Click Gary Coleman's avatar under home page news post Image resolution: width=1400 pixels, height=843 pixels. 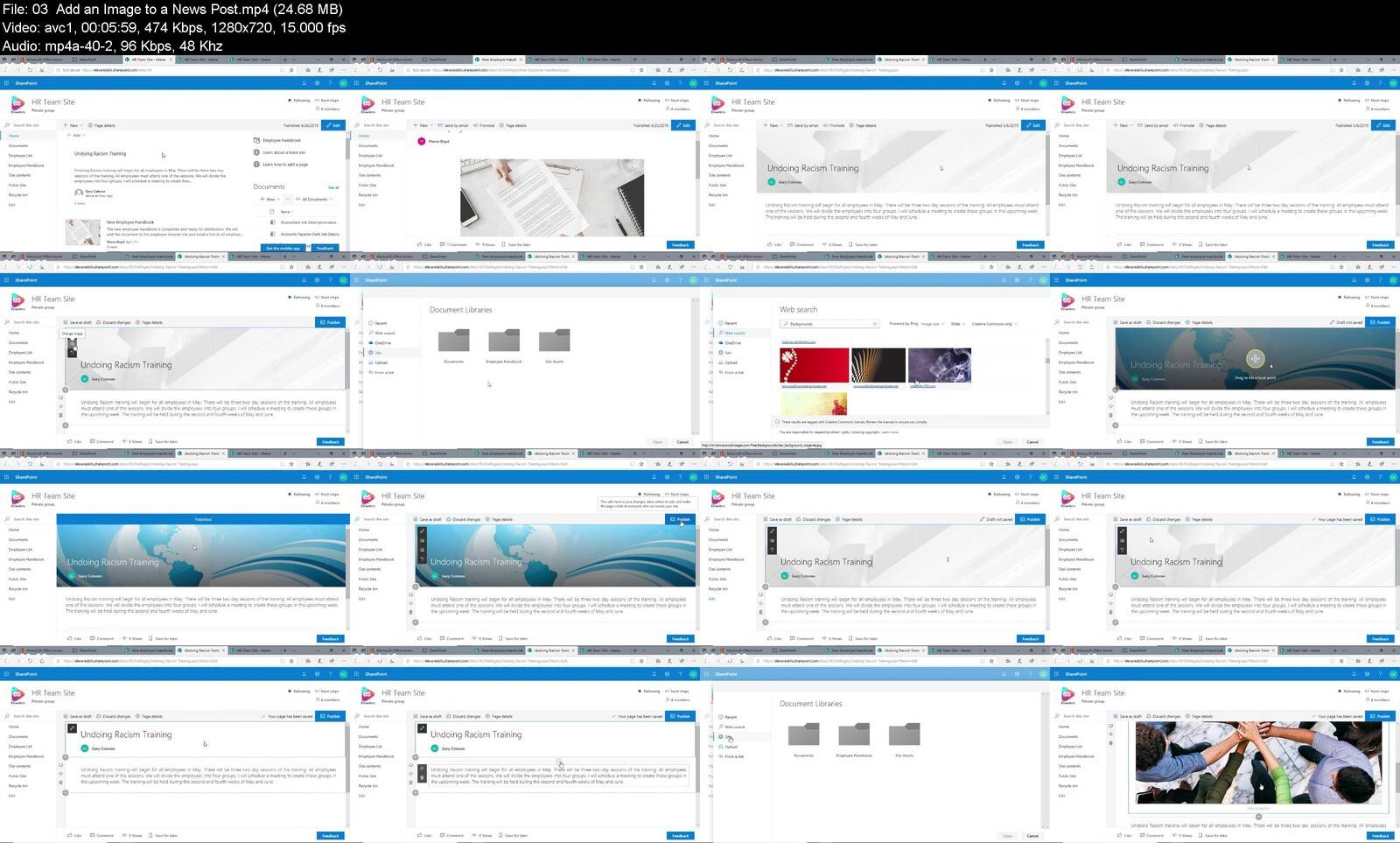tap(79, 192)
